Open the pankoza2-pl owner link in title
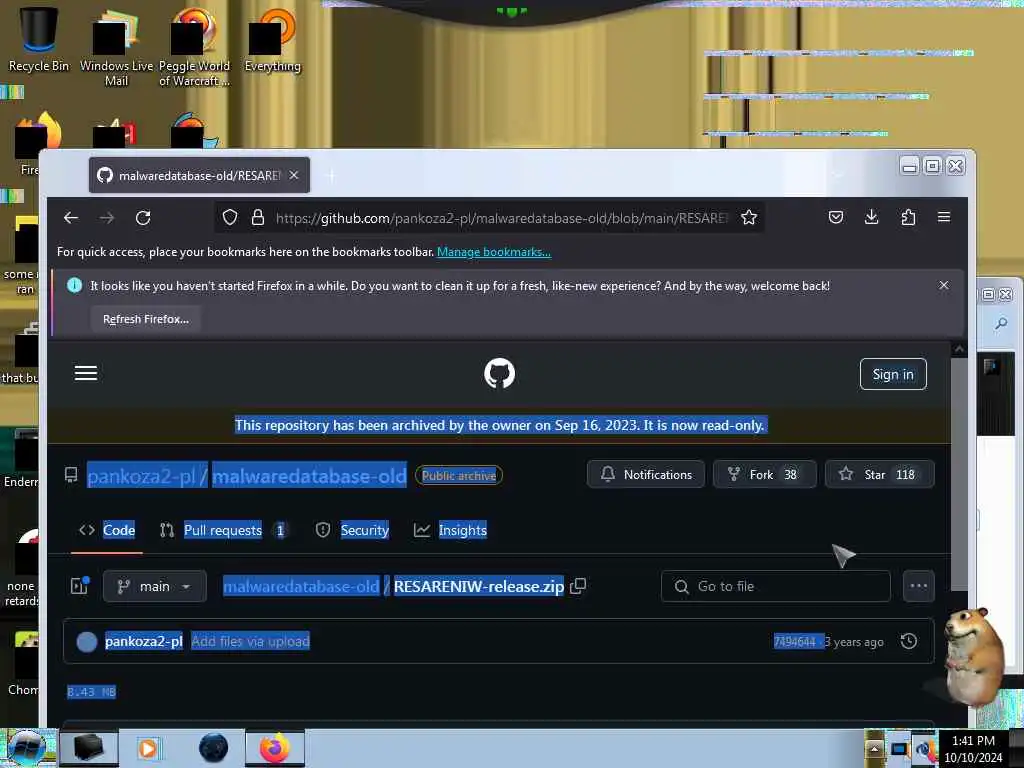The height and width of the screenshot is (768, 1024). click(x=141, y=476)
